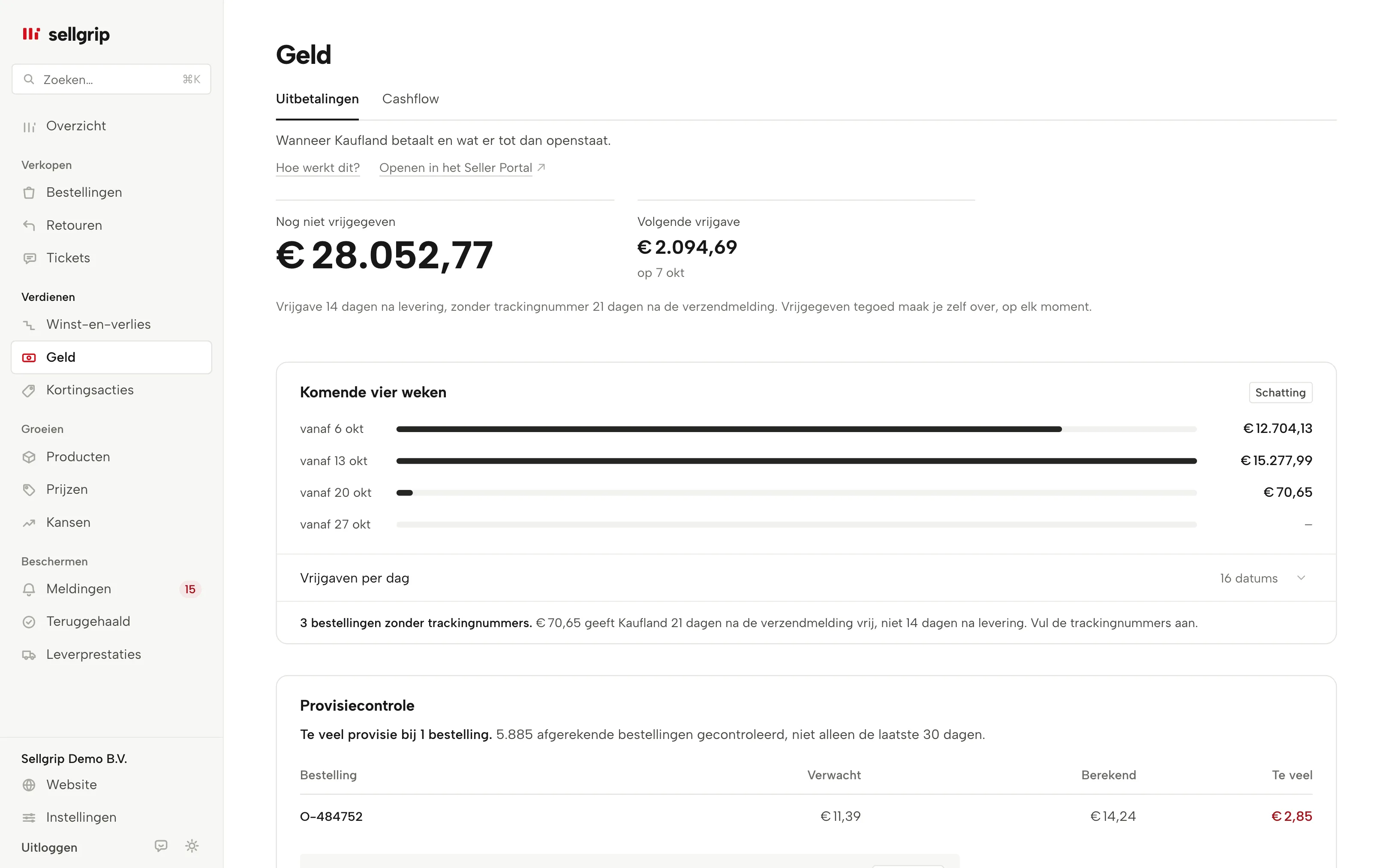Click order number O-484752
This screenshot has height=868, width=1389.
(331, 816)
